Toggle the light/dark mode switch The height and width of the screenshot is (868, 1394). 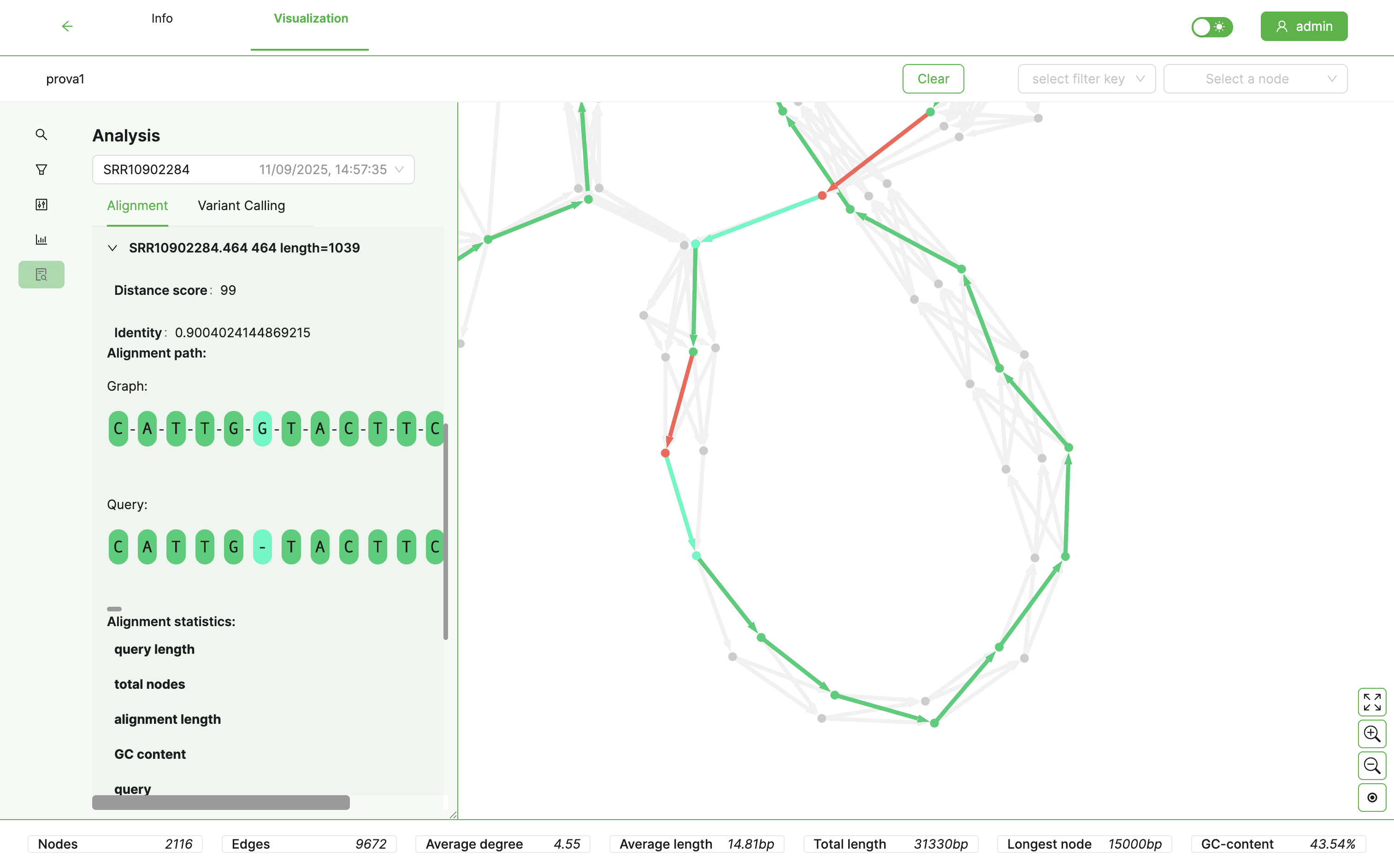[x=1212, y=26]
